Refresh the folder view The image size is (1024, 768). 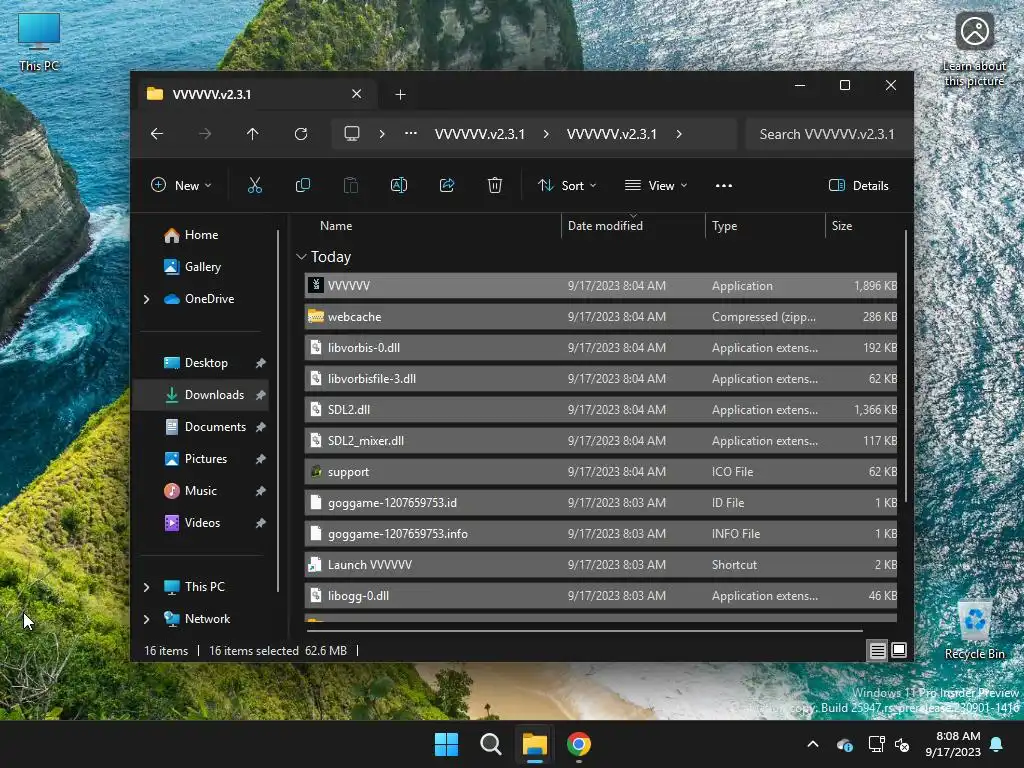[301, 134]
